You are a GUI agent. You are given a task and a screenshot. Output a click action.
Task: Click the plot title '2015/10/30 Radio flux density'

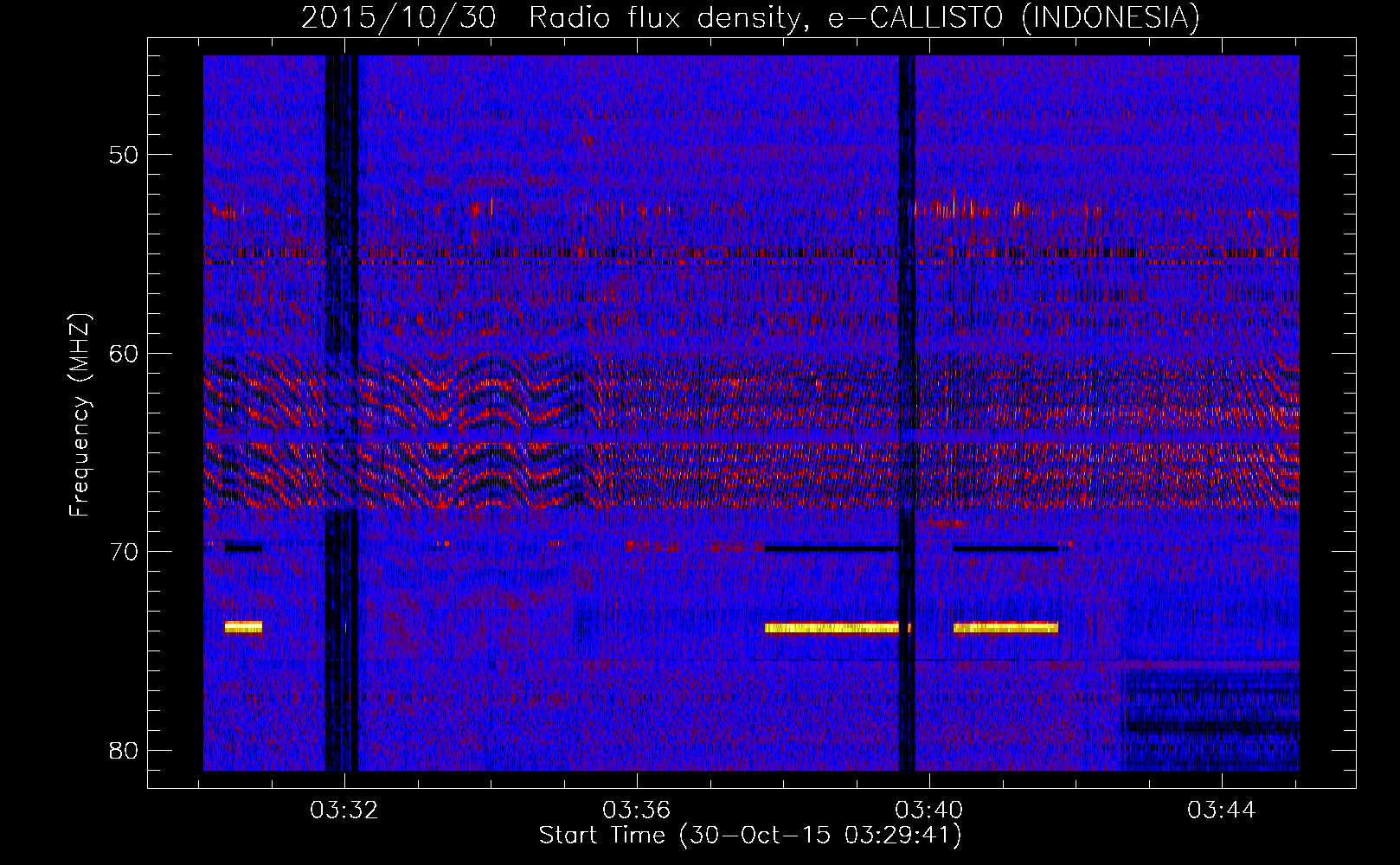pos(750,17)
